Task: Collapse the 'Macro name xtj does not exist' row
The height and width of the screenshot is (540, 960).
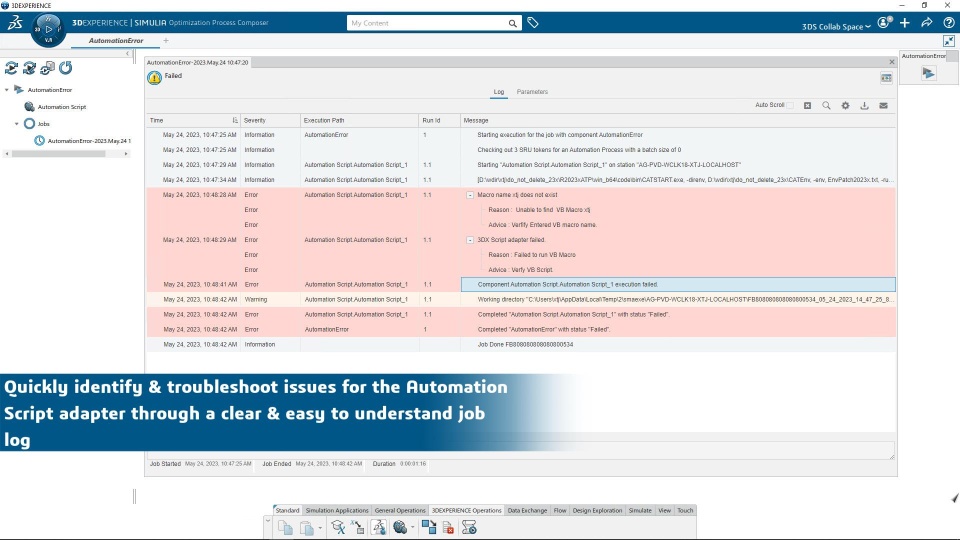Action: coord(470,195)
